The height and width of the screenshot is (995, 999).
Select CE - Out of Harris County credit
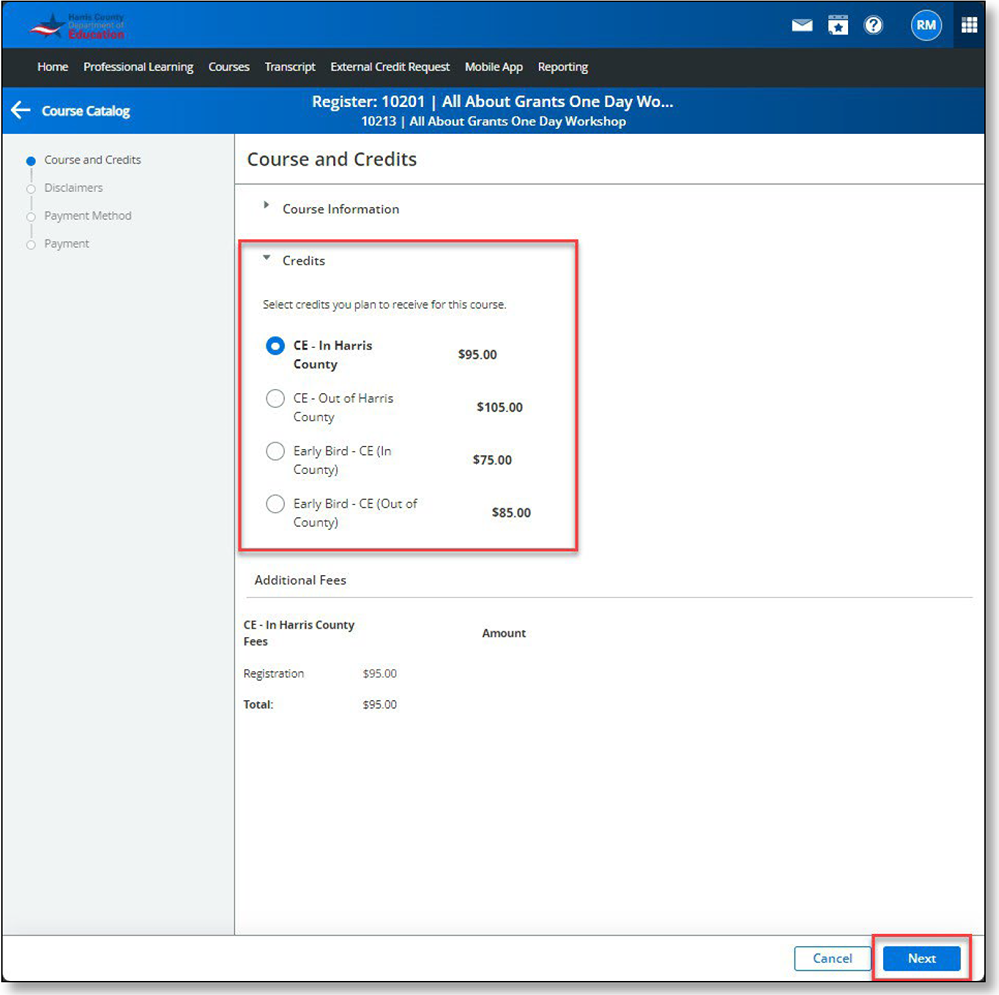point(275,398)
